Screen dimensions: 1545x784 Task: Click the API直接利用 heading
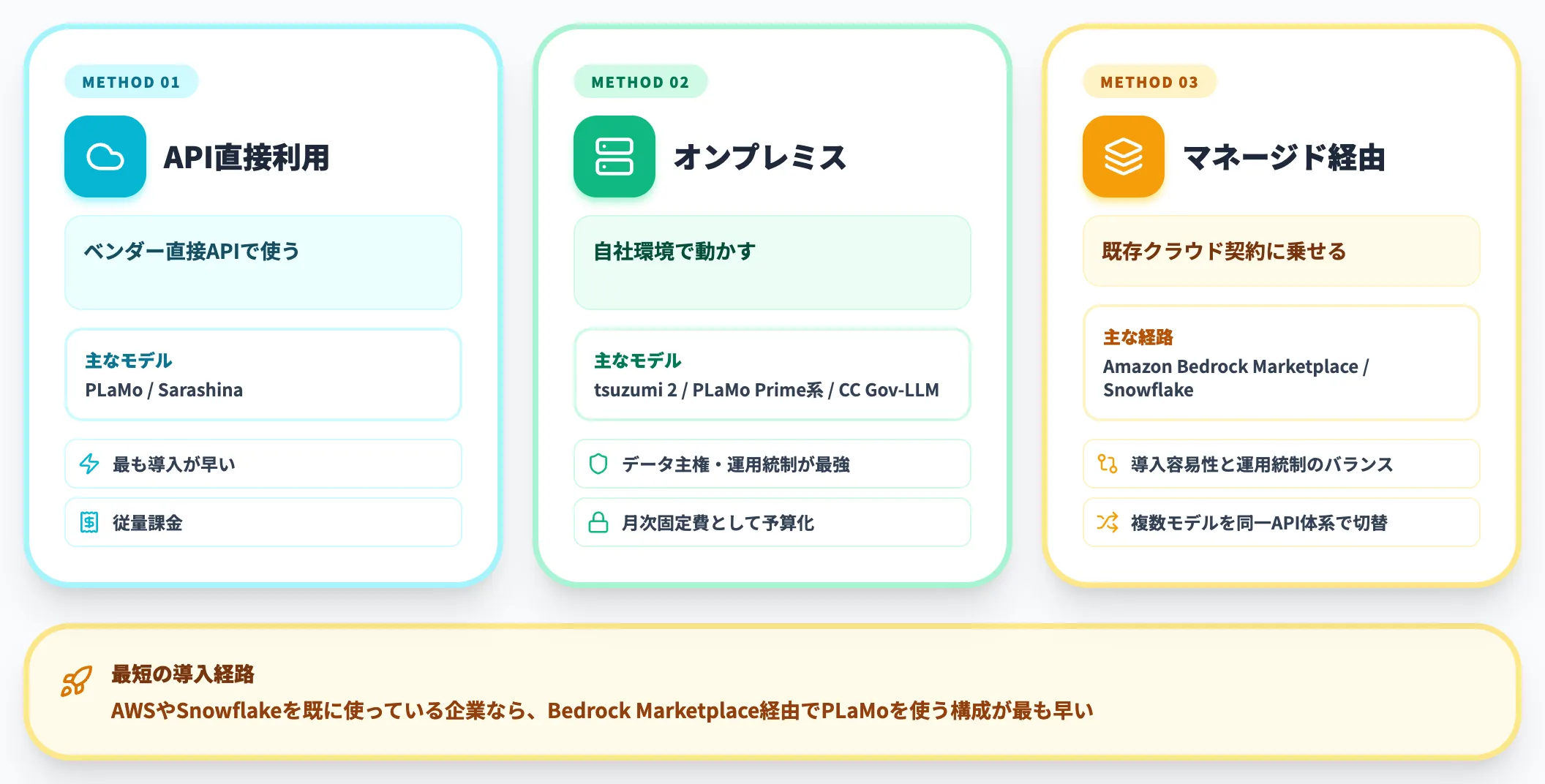247,157
